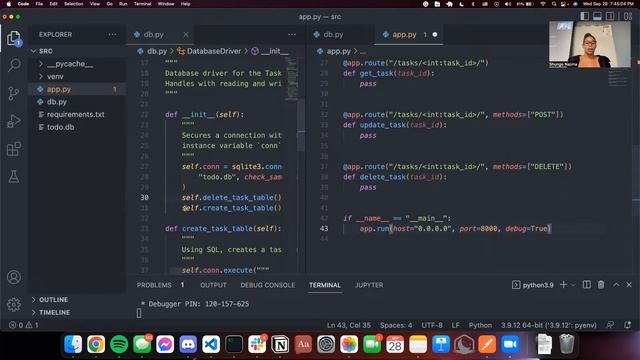Kill terminal with trash icon
Screen dimensions: 640x360
pos(601,285)
